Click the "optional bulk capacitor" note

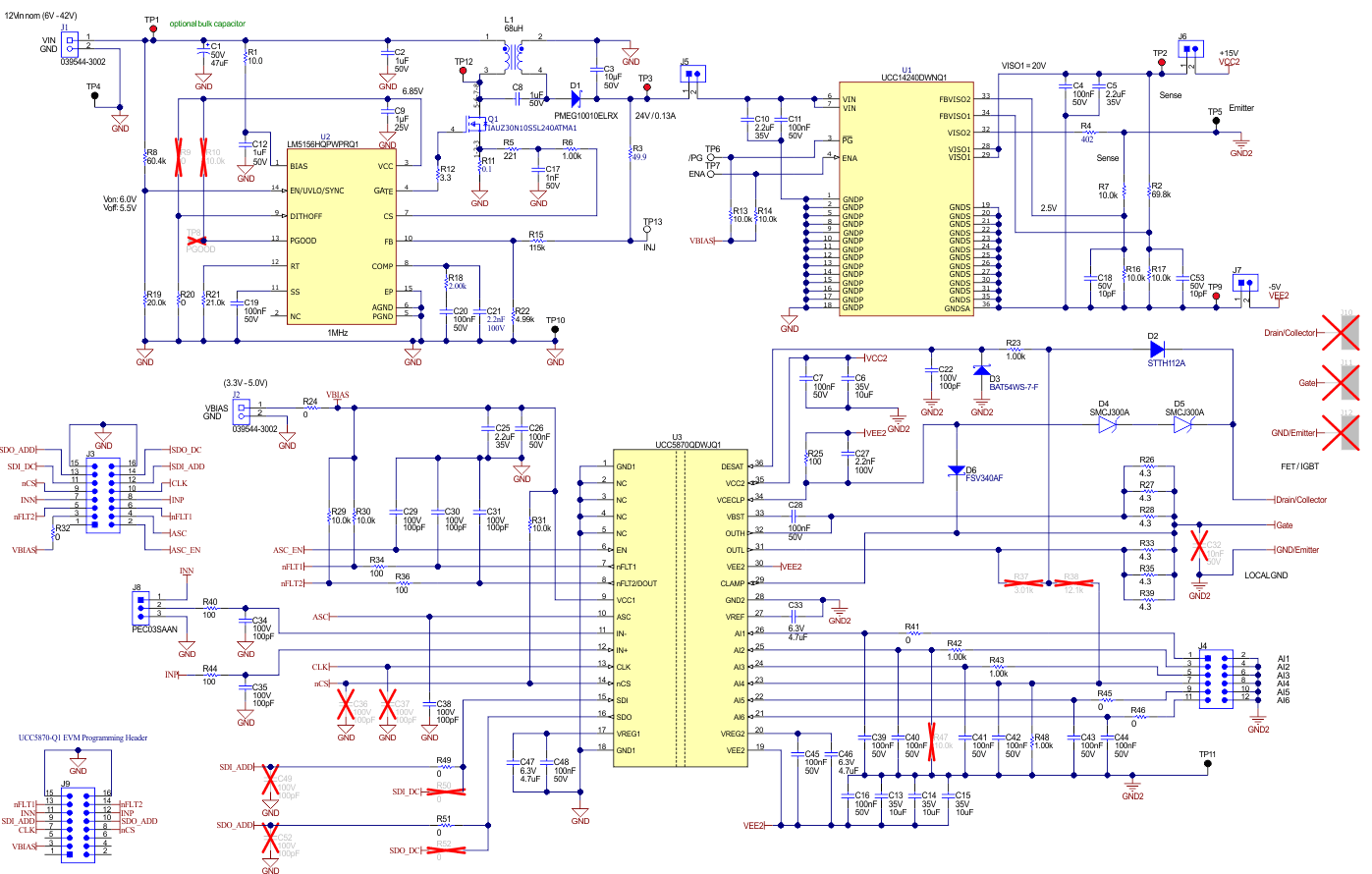point(207,24)
